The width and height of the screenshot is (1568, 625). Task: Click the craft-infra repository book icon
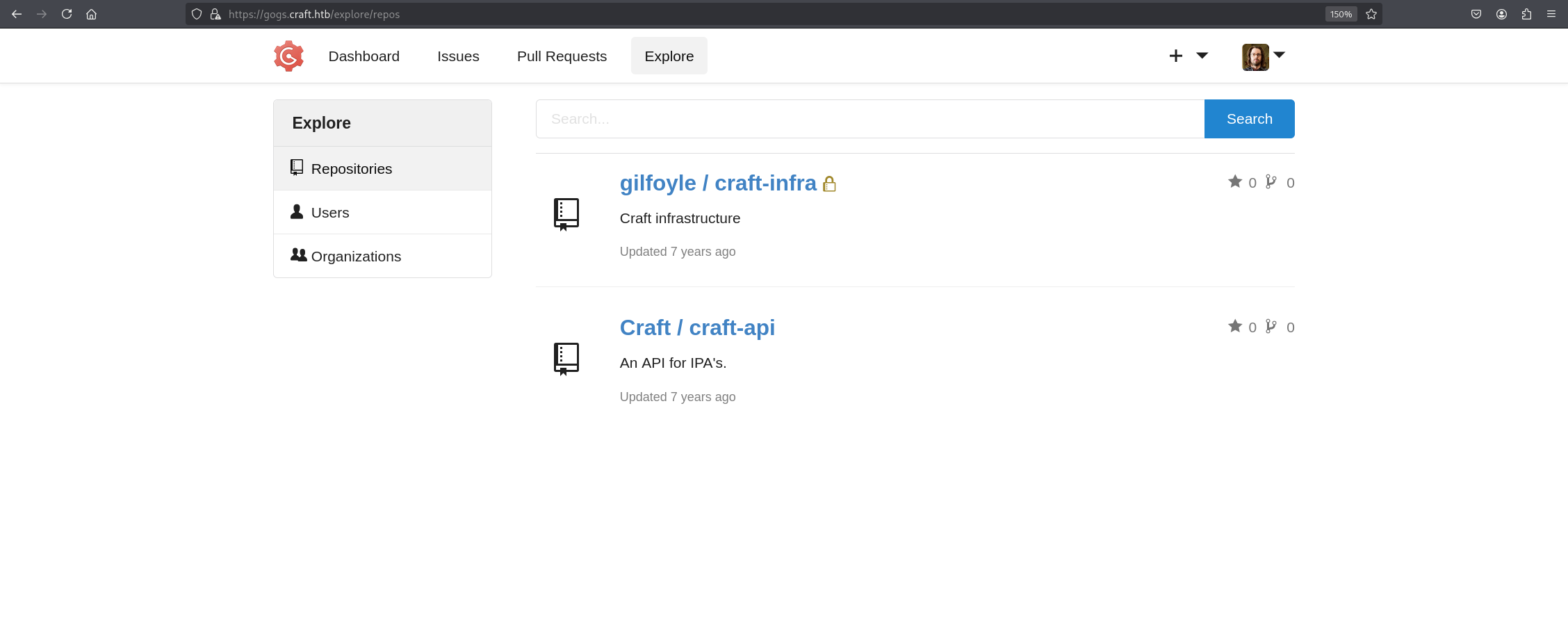(x=566, y=214)
